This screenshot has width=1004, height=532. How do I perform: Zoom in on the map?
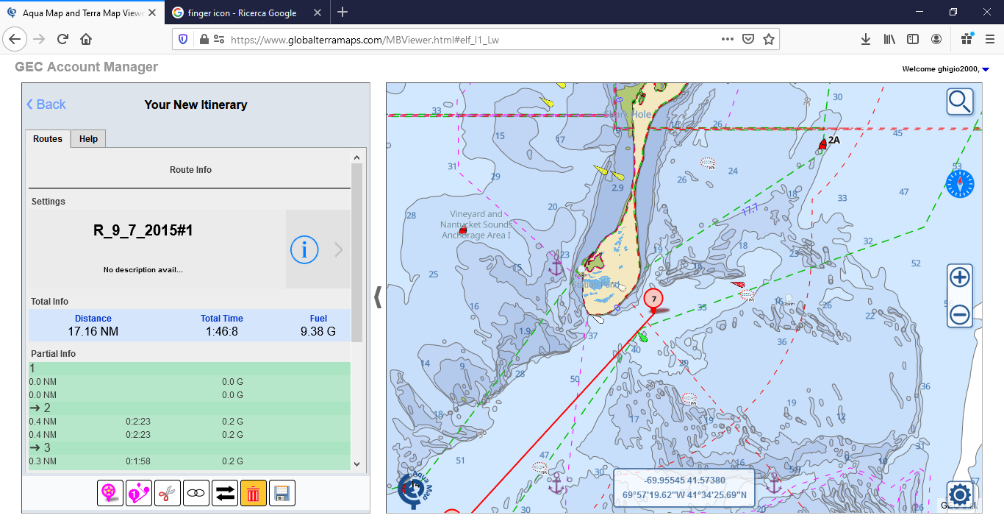tap(959, 277)
